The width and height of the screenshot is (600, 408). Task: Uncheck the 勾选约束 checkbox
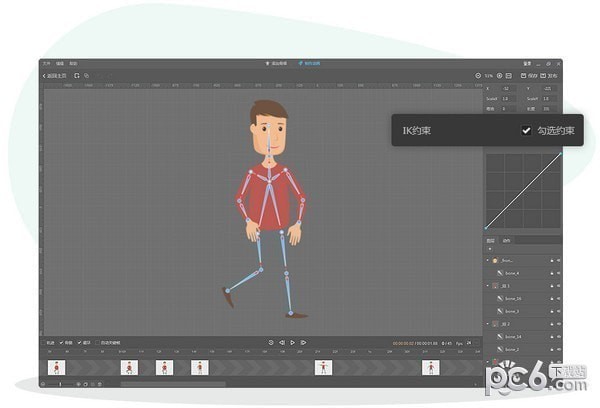tap(526, 131)
